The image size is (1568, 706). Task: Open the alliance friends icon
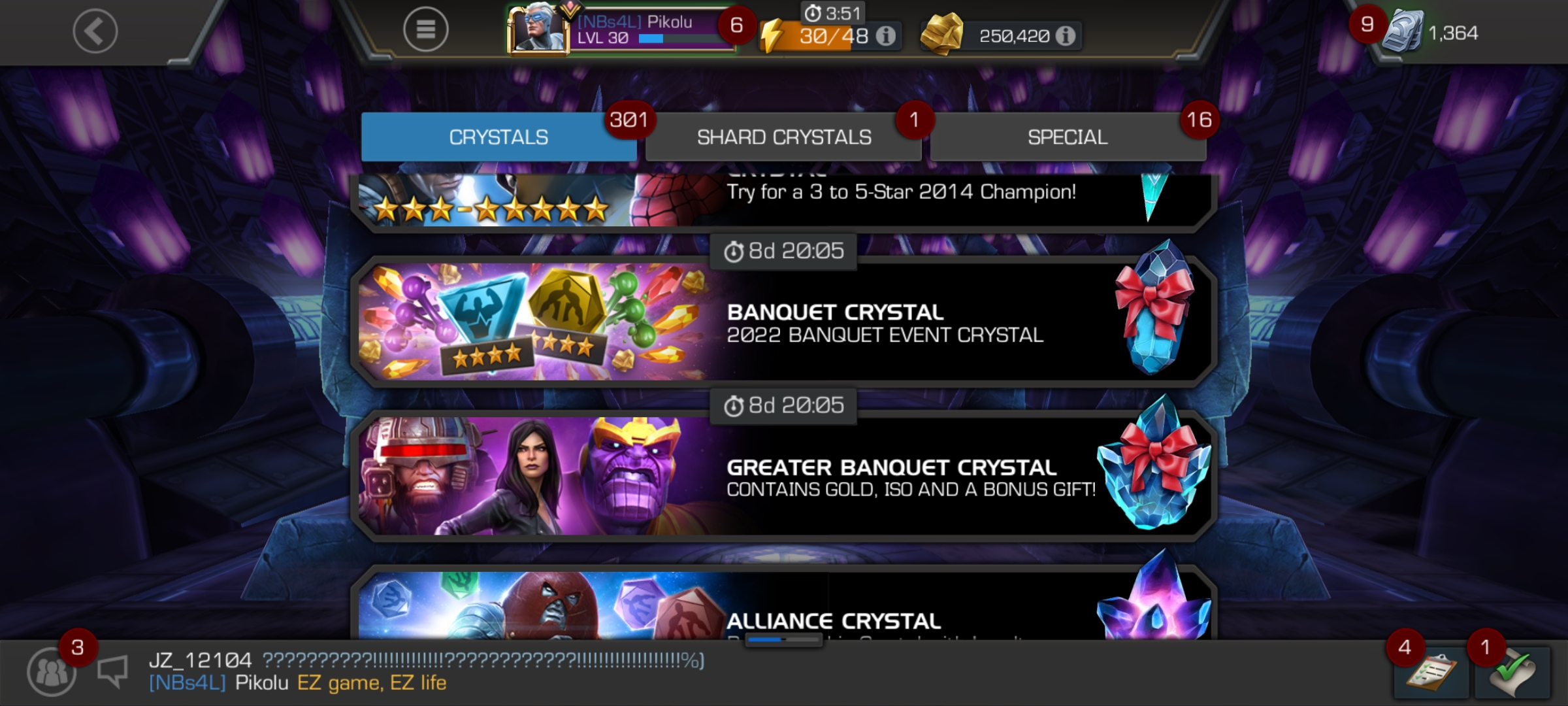[x=51, y=672]
